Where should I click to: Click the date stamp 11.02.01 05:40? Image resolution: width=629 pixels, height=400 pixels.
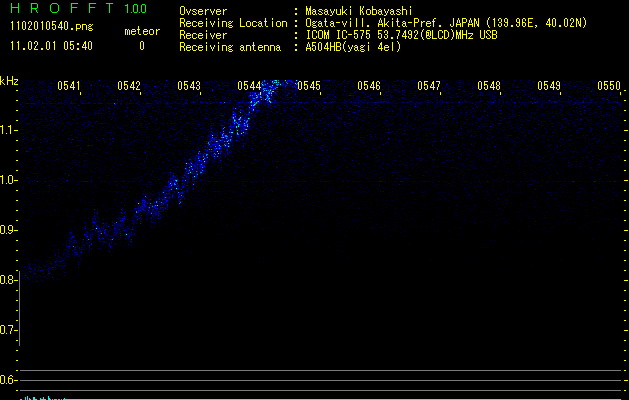coord(51,46)
